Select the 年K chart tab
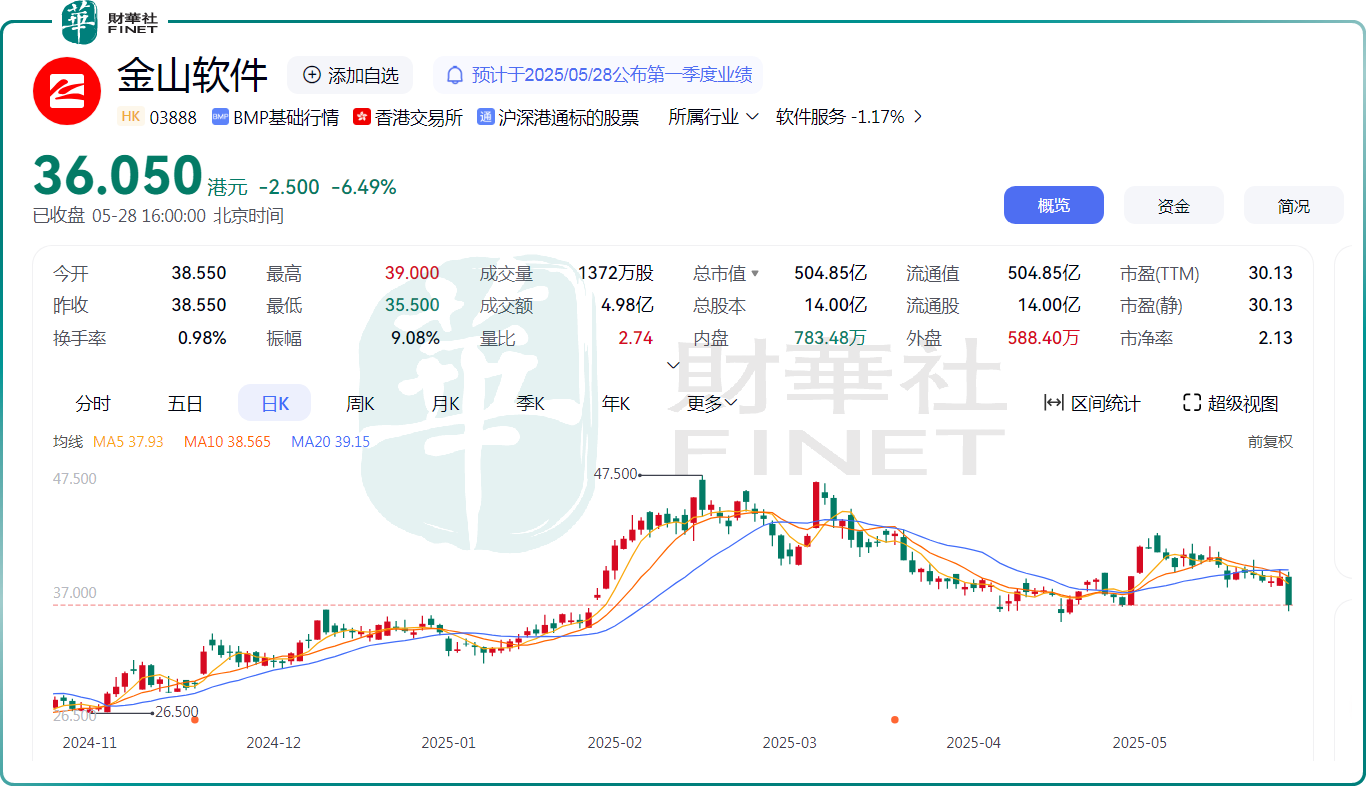 (x=616, y=403)
